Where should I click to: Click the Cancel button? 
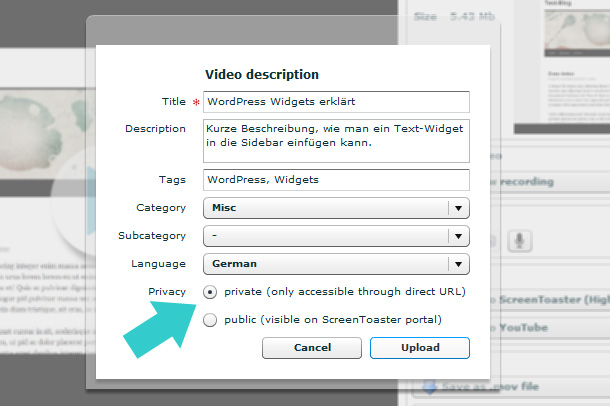click(312, 348)
